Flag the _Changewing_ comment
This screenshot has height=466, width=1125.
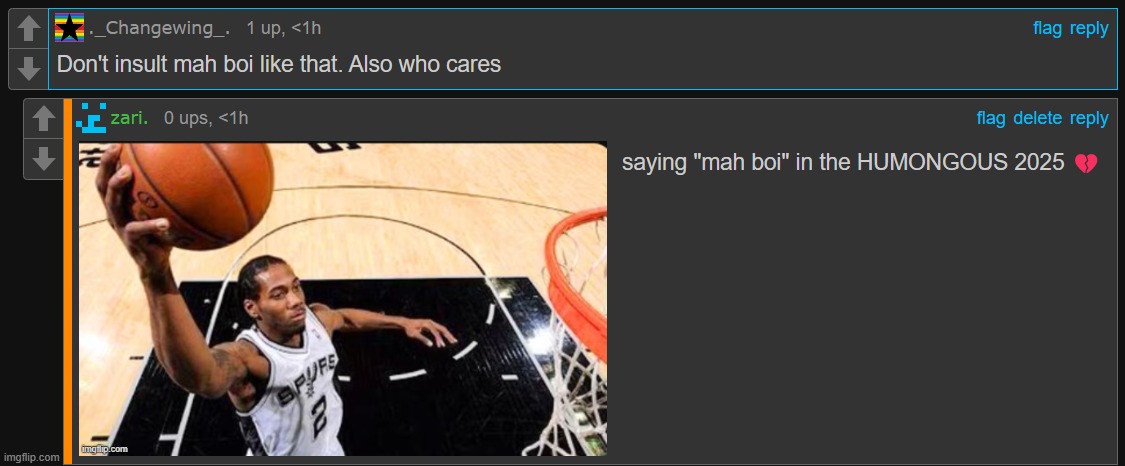click(1048, 29)
